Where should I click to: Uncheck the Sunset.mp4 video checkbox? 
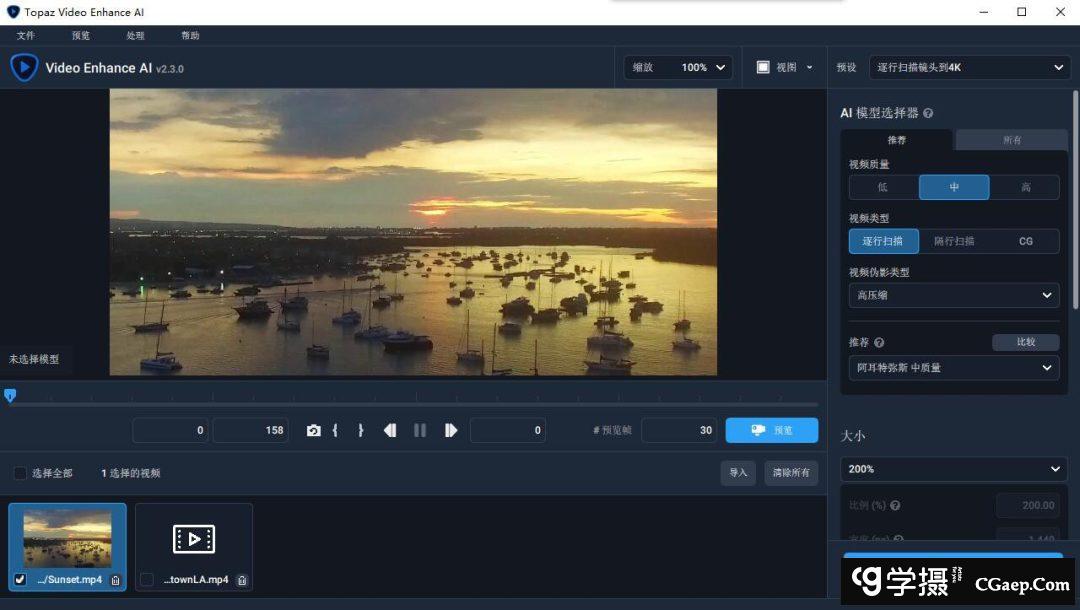tap(20, 580)
